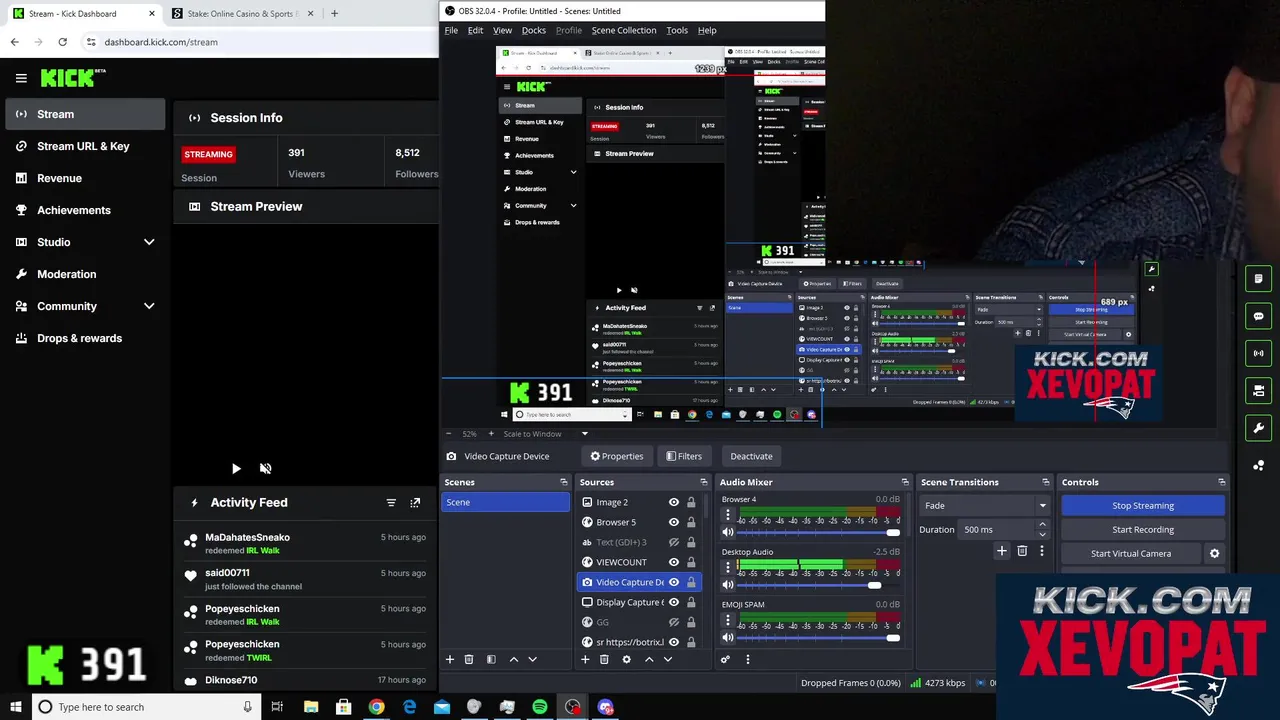1280x720 pixels.
Task: Open Browser 4 audio options menu
Action: pos(727,514)
